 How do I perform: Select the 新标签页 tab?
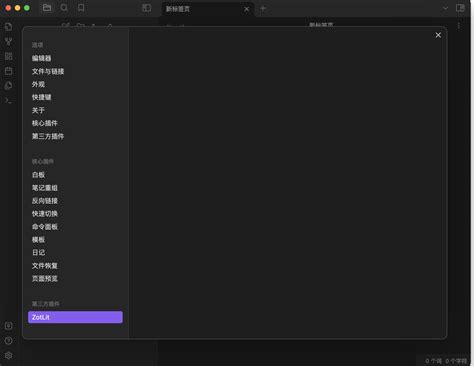coord(208,9)
